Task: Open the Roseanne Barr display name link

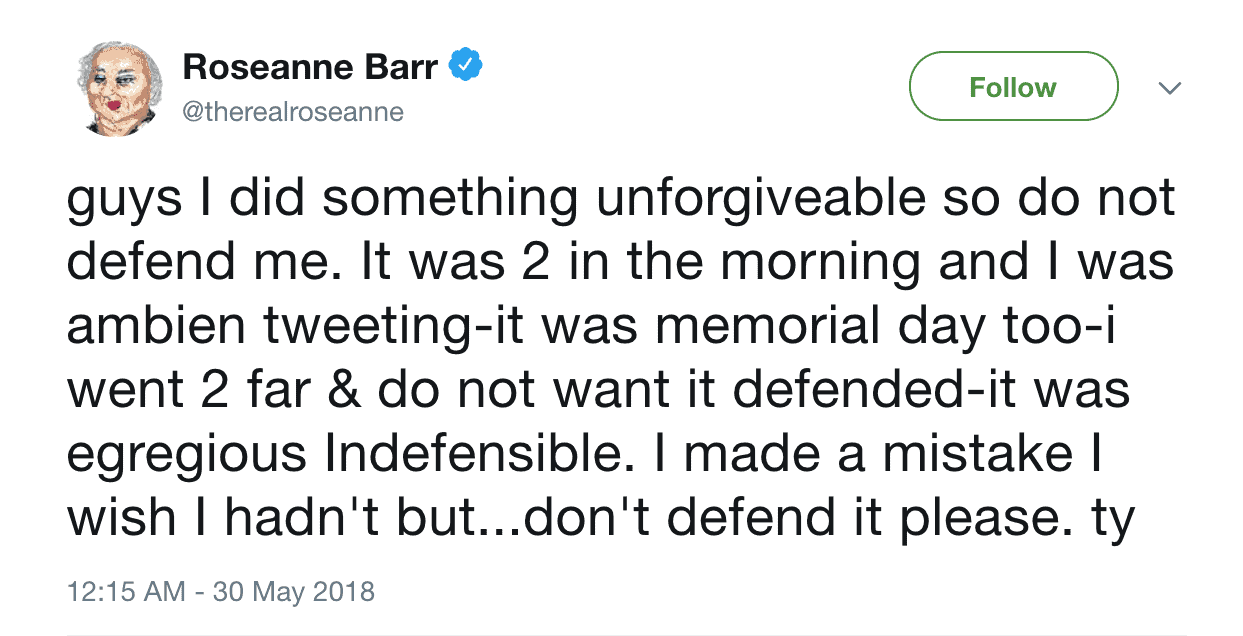Action: pos(310,67)
